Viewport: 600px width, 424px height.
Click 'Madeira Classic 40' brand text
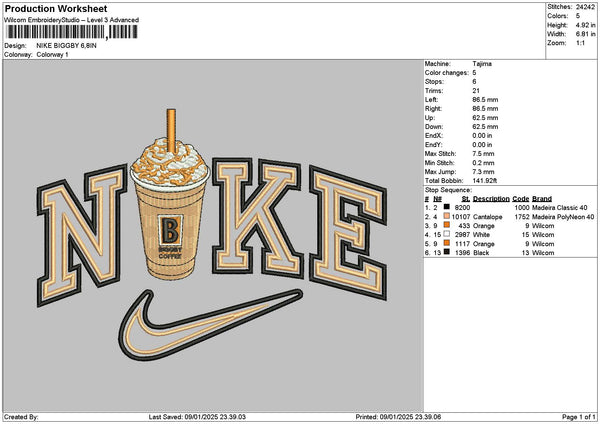click(x=559, y=208)
